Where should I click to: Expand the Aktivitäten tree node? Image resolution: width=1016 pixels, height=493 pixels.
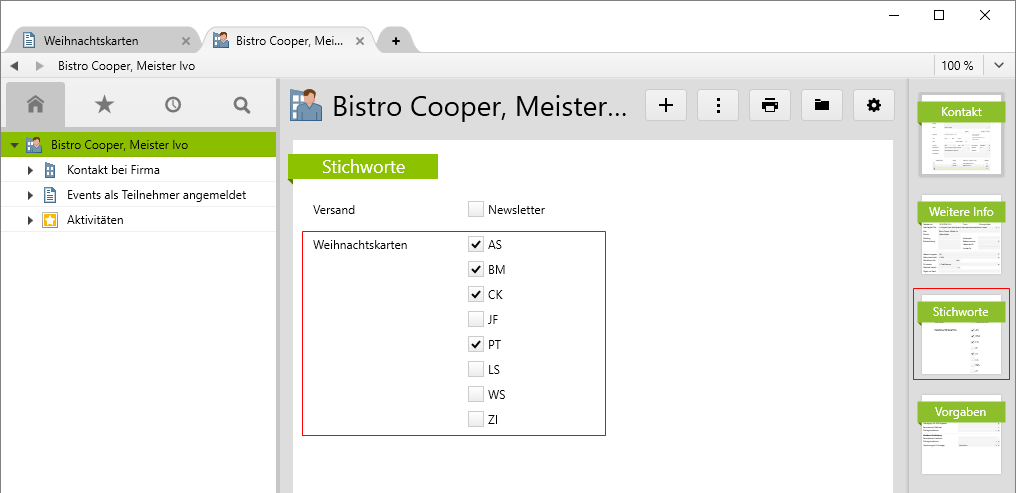pyautogui.click(x=31, y=220)
